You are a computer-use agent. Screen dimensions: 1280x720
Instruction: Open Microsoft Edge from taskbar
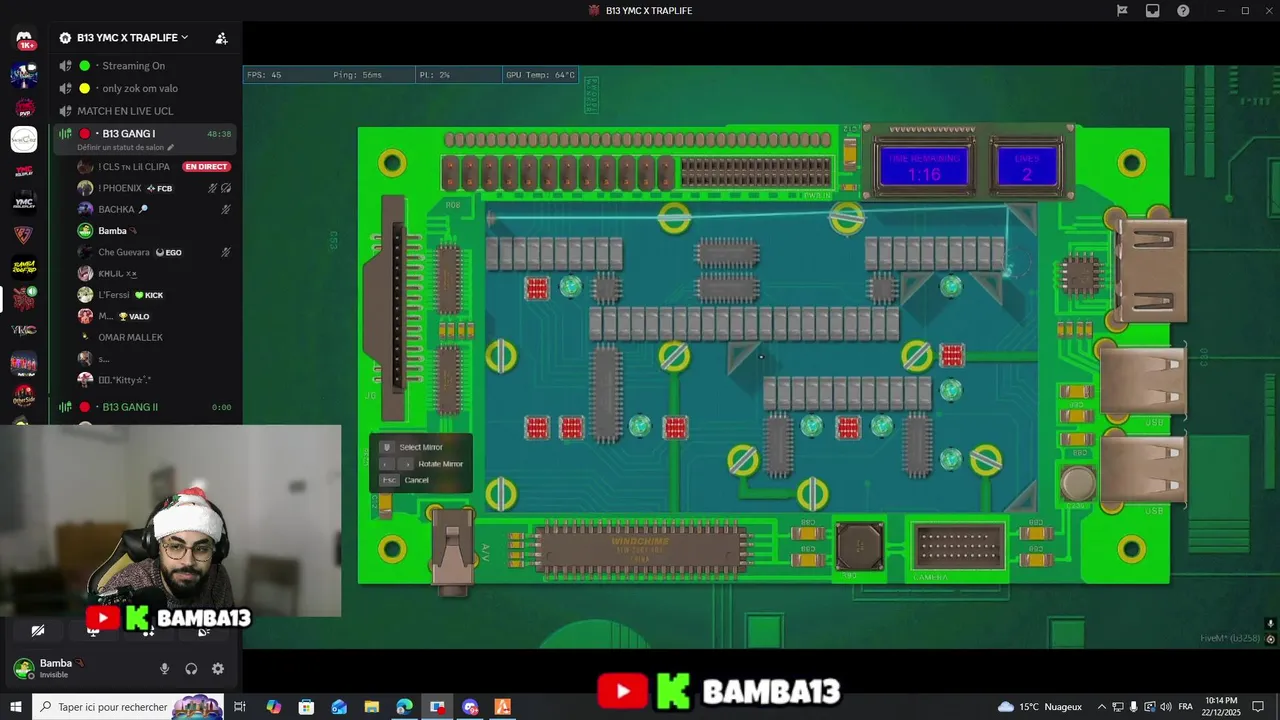pos(404,707)
